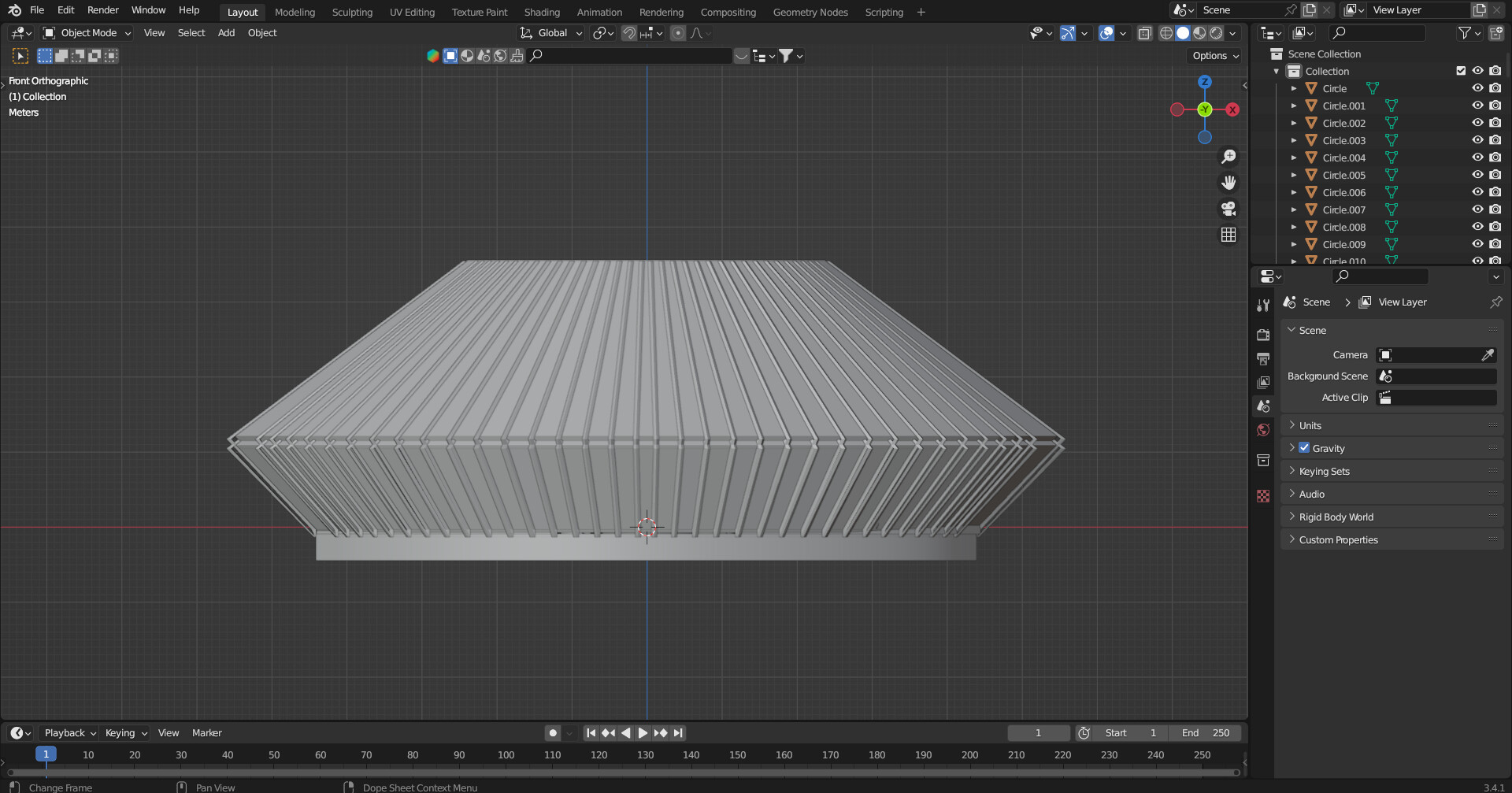The image size is (1512, 793).
Task: Toggle the Collection exclude checkbox
Action: (x=1461, y=71)
